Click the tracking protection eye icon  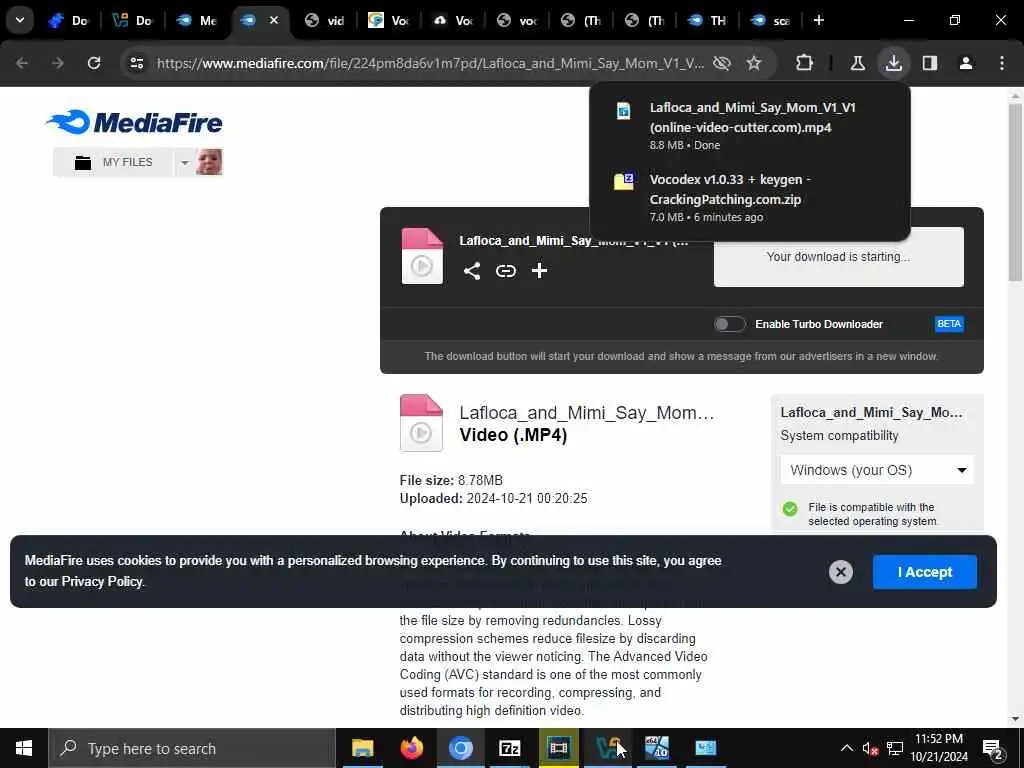point(722,63)
